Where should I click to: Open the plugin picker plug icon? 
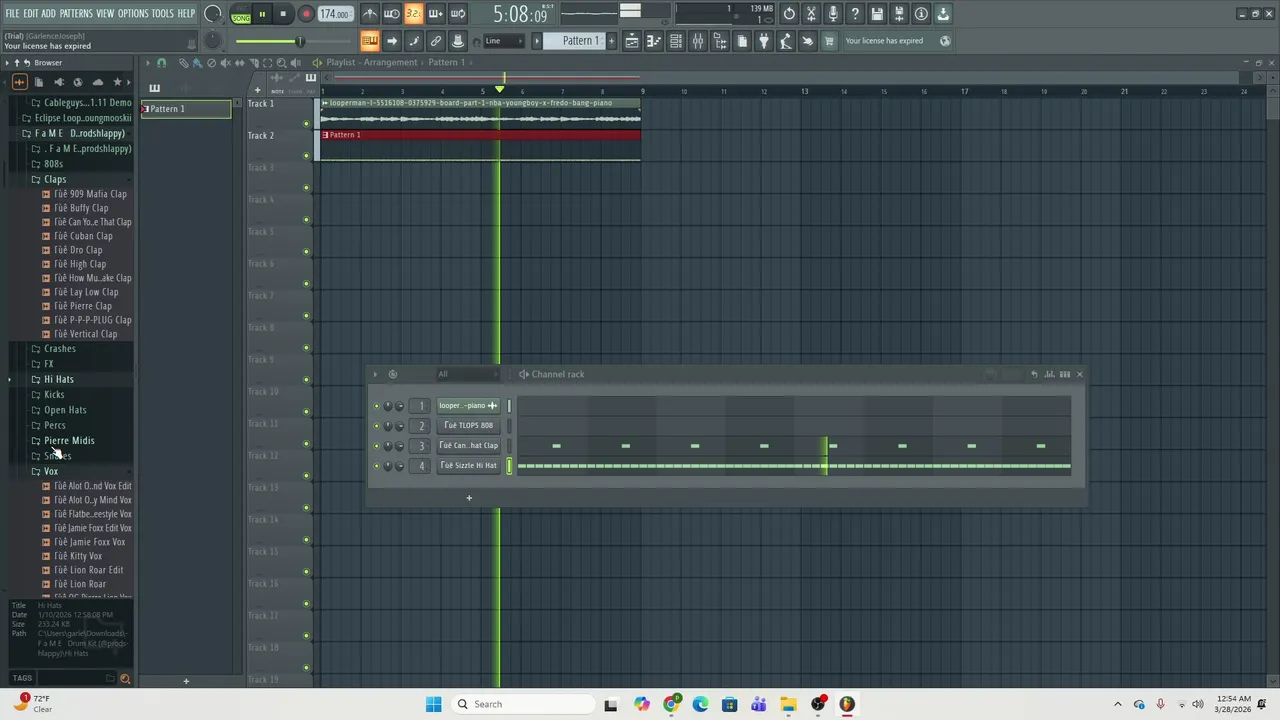[763, 41]
